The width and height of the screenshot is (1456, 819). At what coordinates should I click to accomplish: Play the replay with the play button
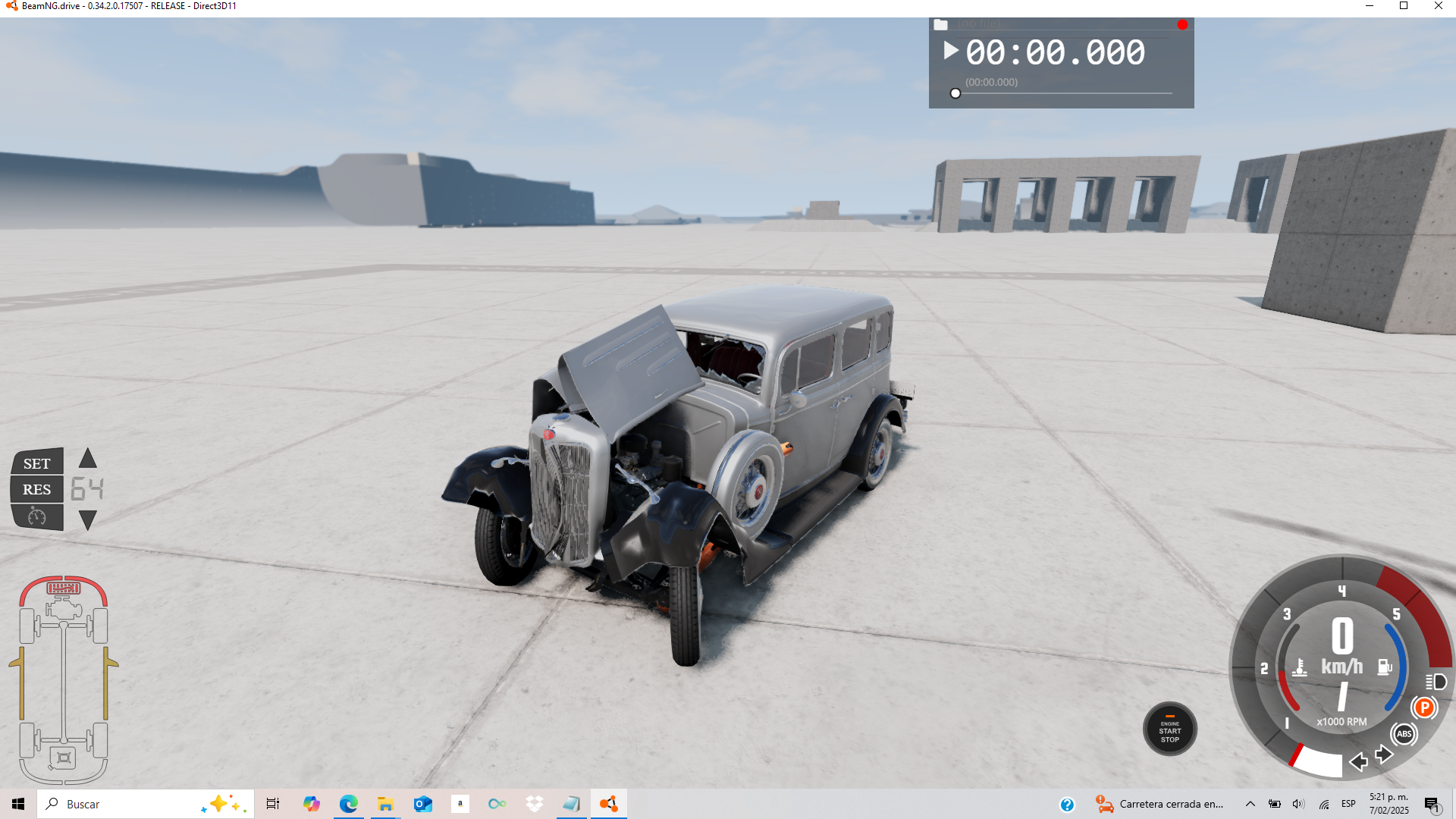(x=950, y=51)
